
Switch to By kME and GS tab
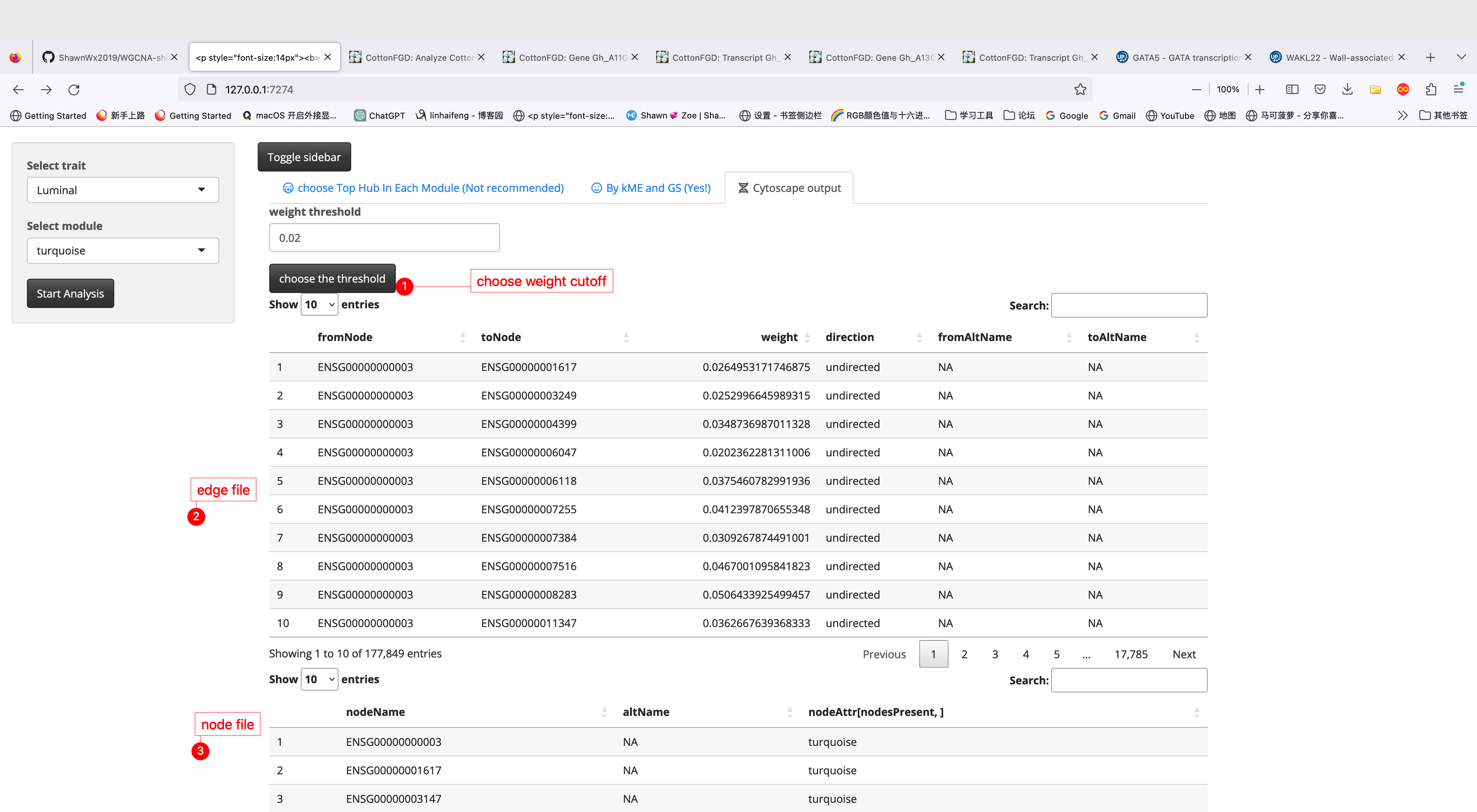tap(651, 188)
